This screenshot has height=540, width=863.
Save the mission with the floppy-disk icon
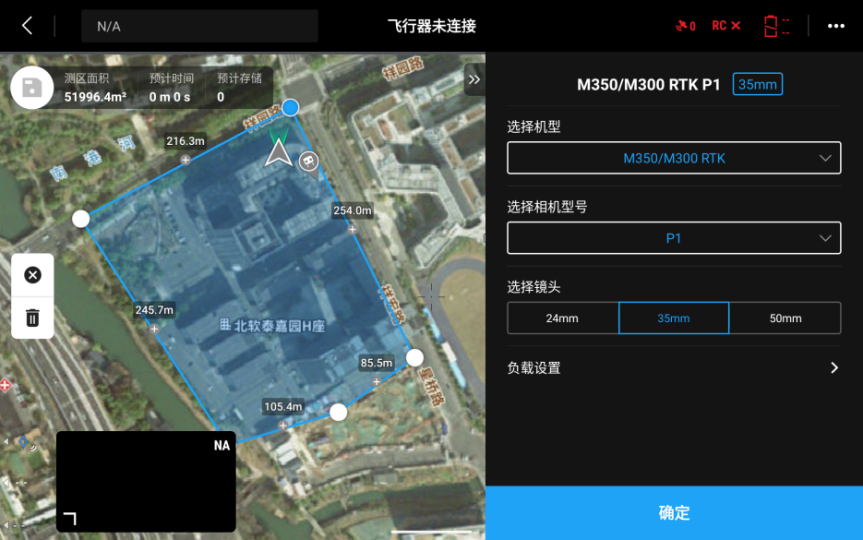(32, 87)
